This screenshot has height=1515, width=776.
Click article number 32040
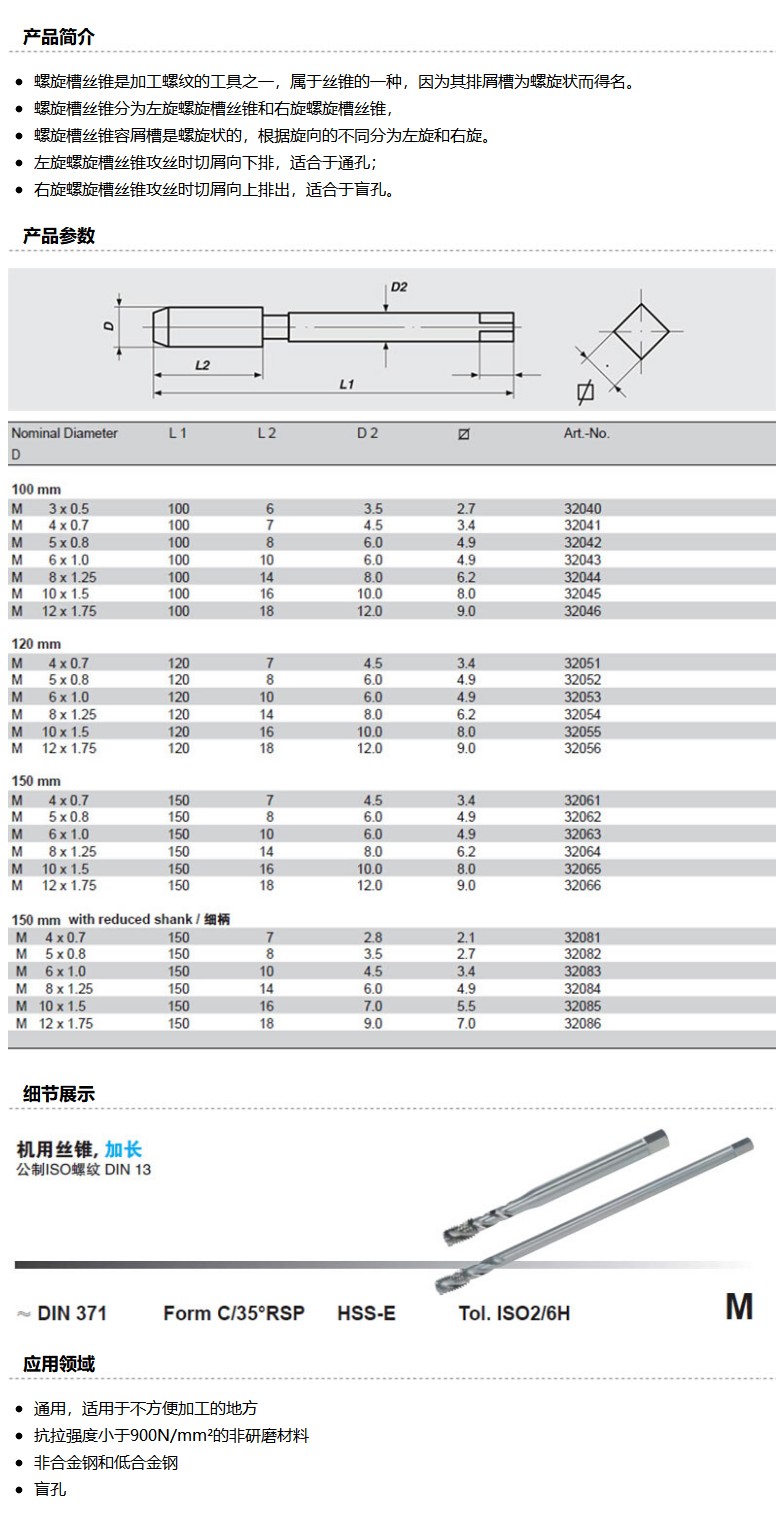point(583,508)
